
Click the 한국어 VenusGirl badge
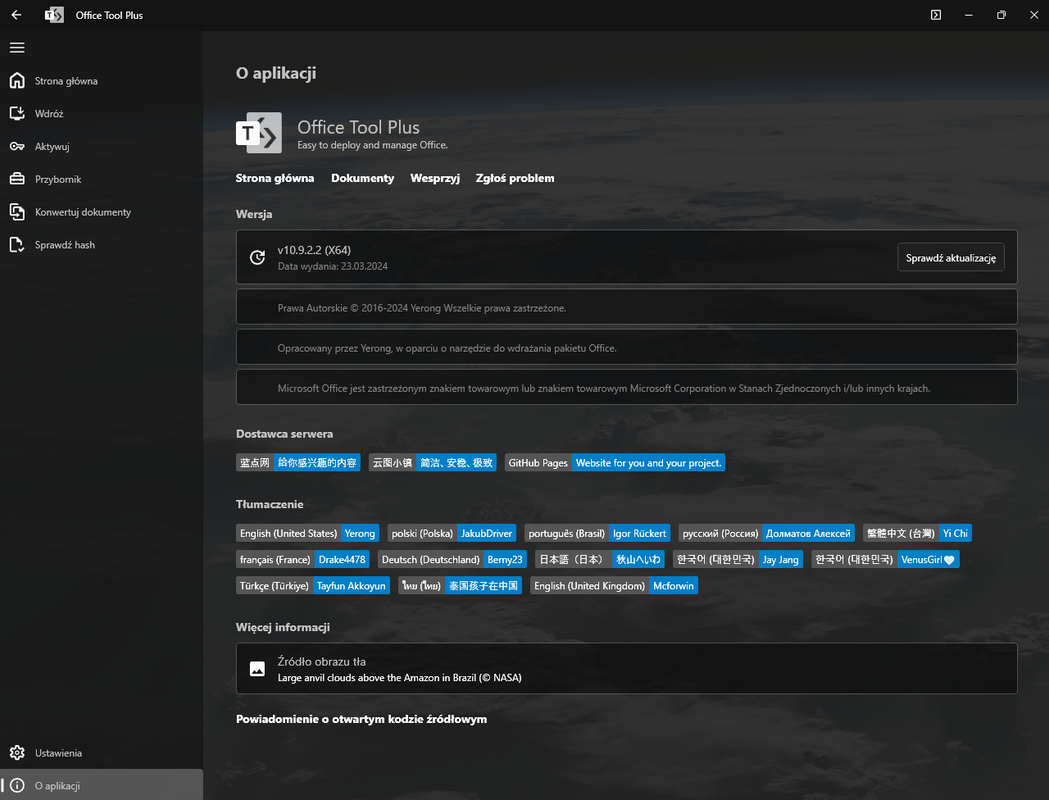click(x=885, y=559)
